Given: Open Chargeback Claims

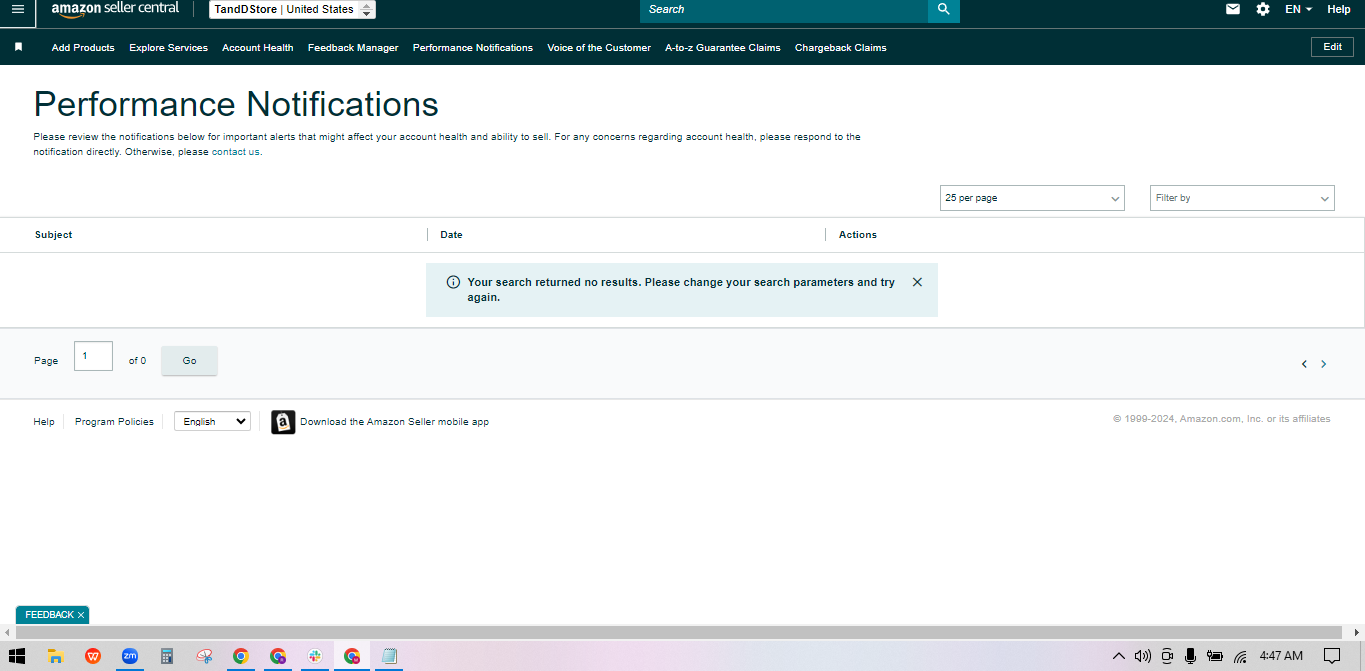Looking at the screenshot, I should [x=841, y=48].
